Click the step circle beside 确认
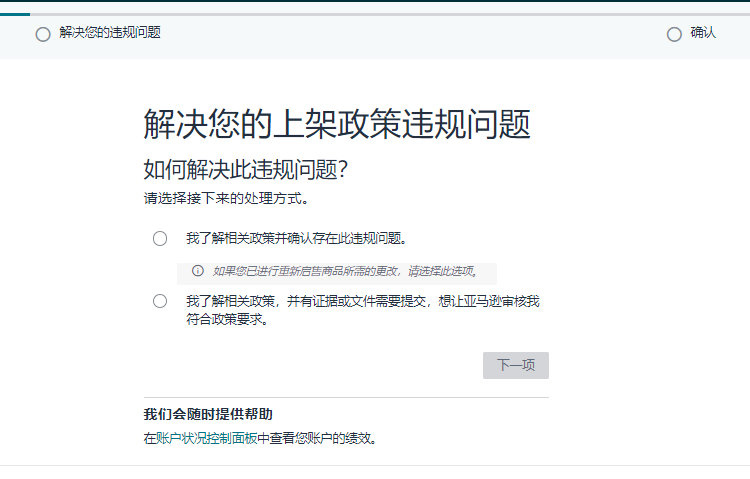The width and height of the screenshot is (750, 479). coord(674,34)
